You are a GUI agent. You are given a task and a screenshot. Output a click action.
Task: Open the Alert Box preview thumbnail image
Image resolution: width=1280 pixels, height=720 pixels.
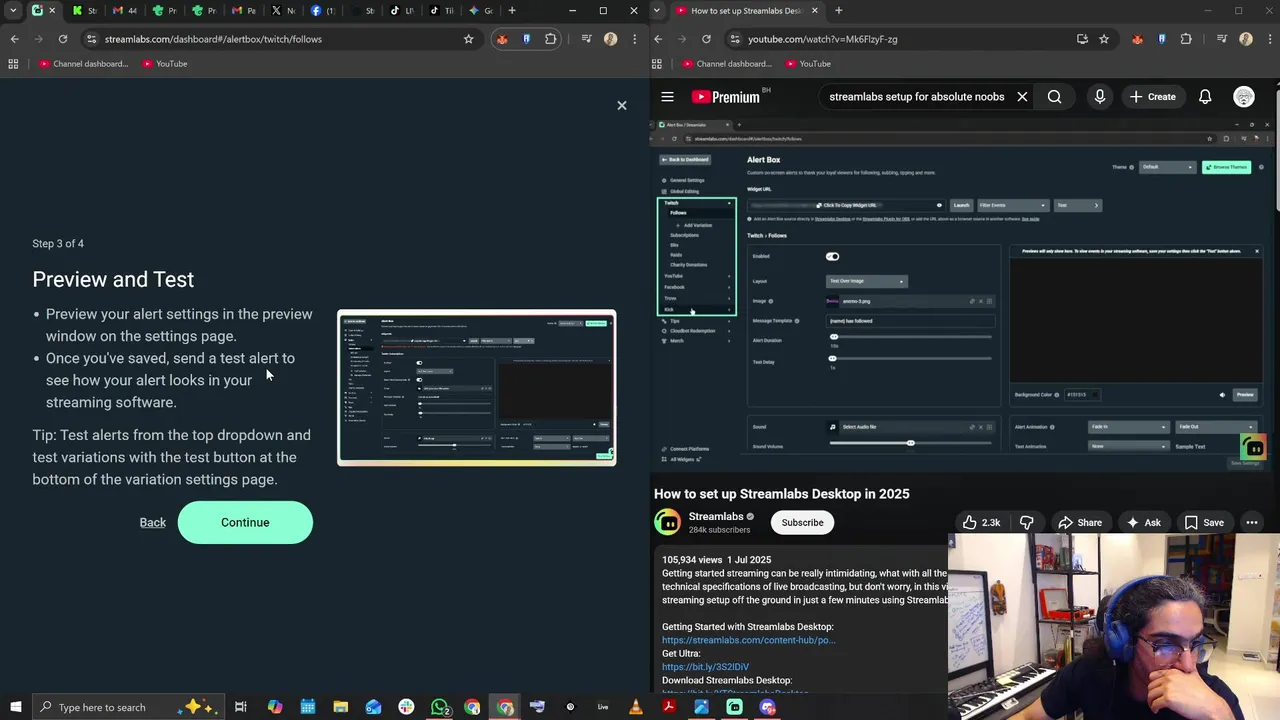pyautogui.click(x=477, y=388)
